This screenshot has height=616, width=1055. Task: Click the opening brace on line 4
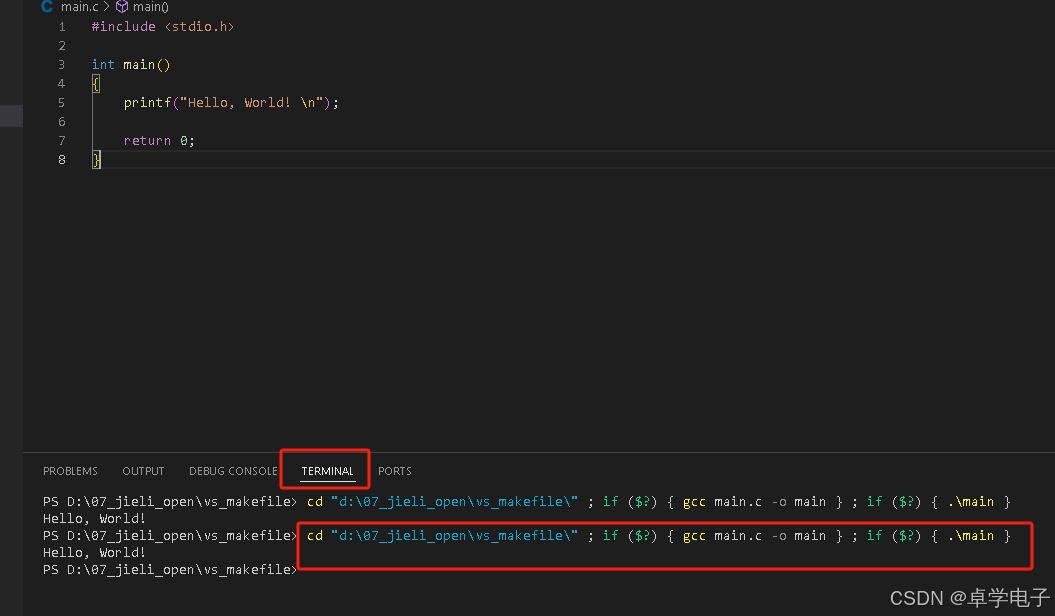96,83
